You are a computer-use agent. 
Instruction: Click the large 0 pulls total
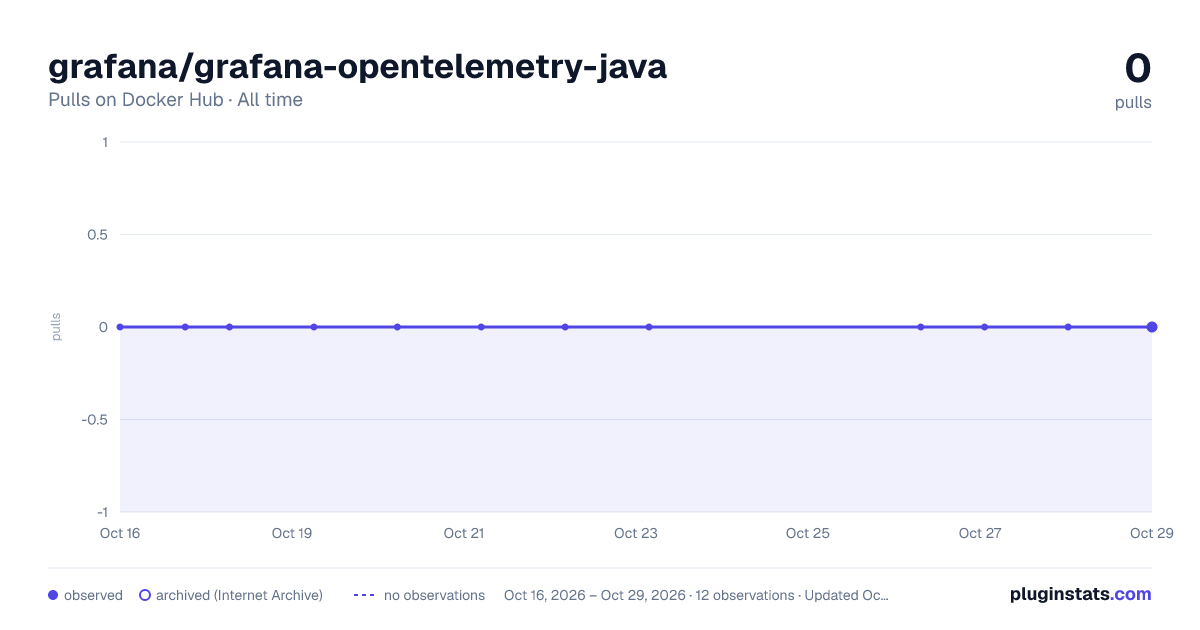(x=1138, y=68)
